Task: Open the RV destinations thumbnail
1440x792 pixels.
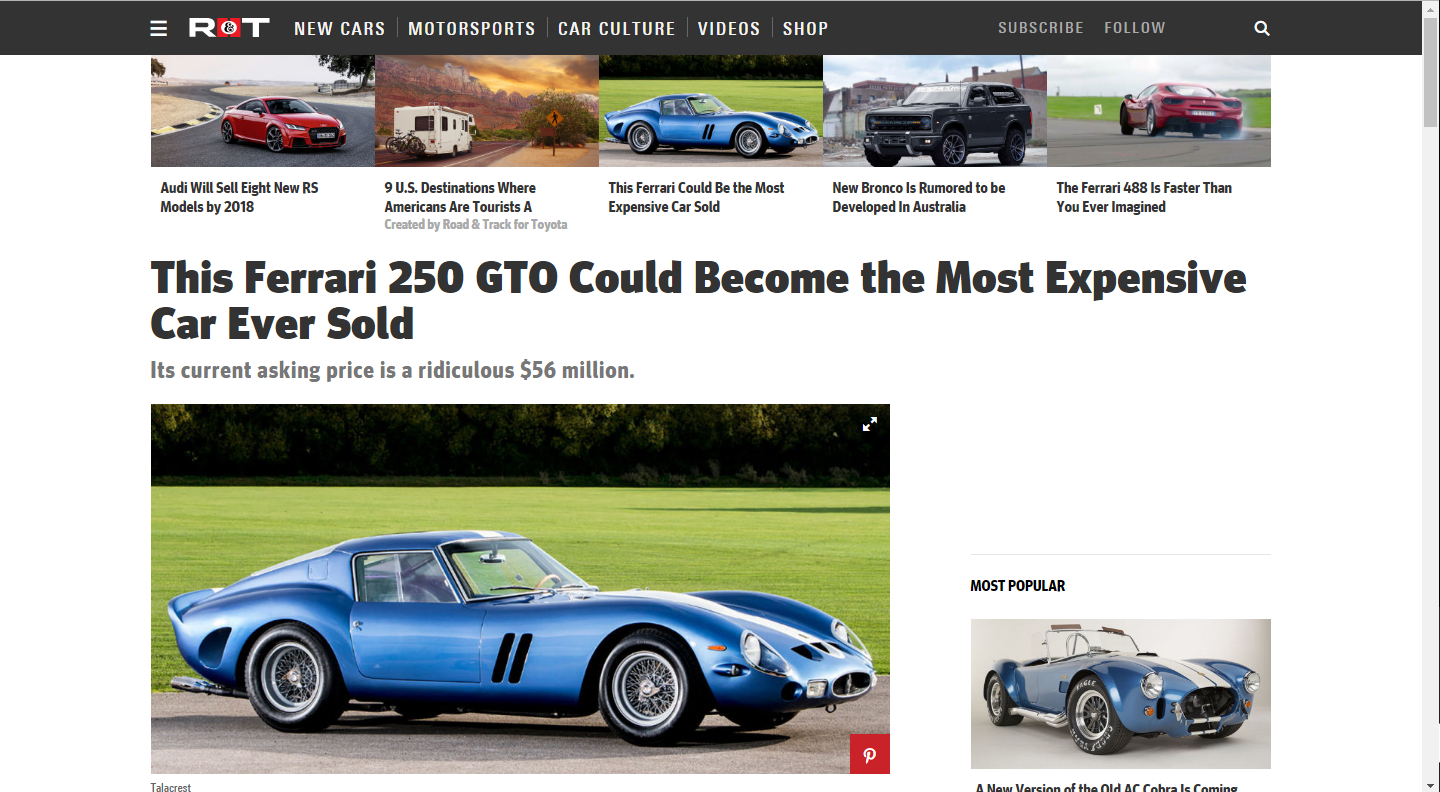Action: click(x=487, y=111)
